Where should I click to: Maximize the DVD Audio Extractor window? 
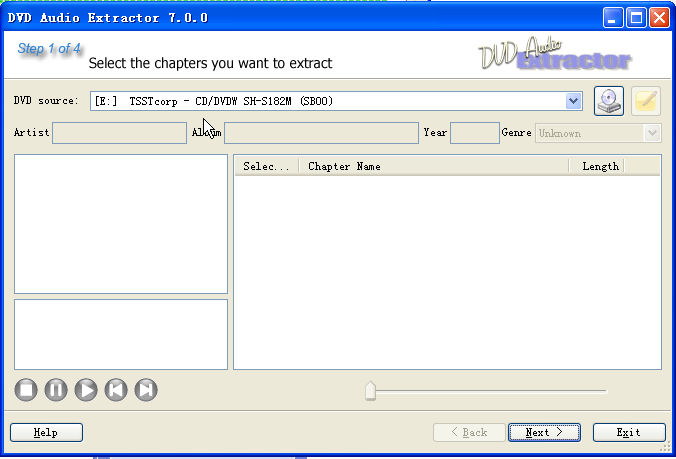coord(636,18)
